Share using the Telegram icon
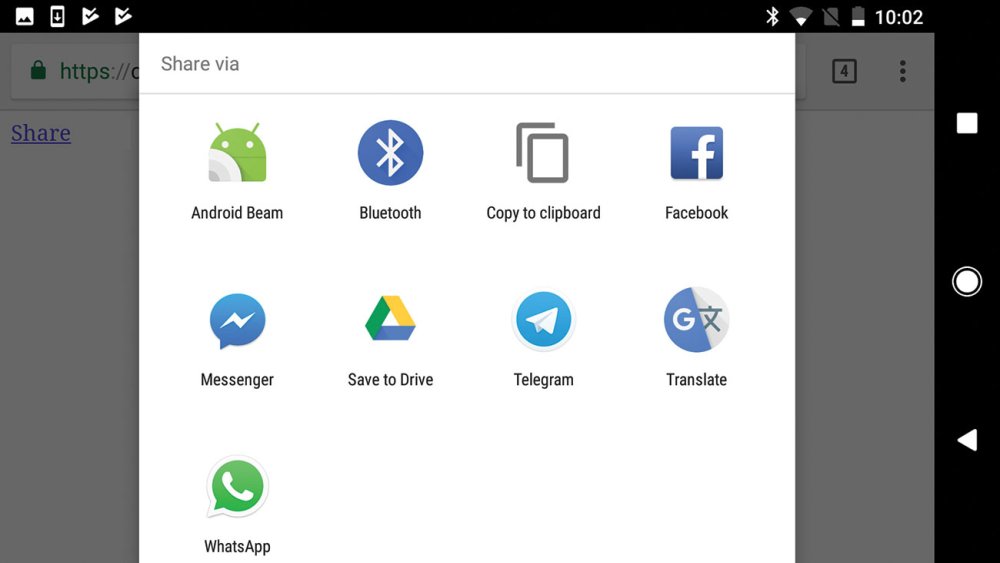The image size is (1000, 563). (x=543, y=319)
